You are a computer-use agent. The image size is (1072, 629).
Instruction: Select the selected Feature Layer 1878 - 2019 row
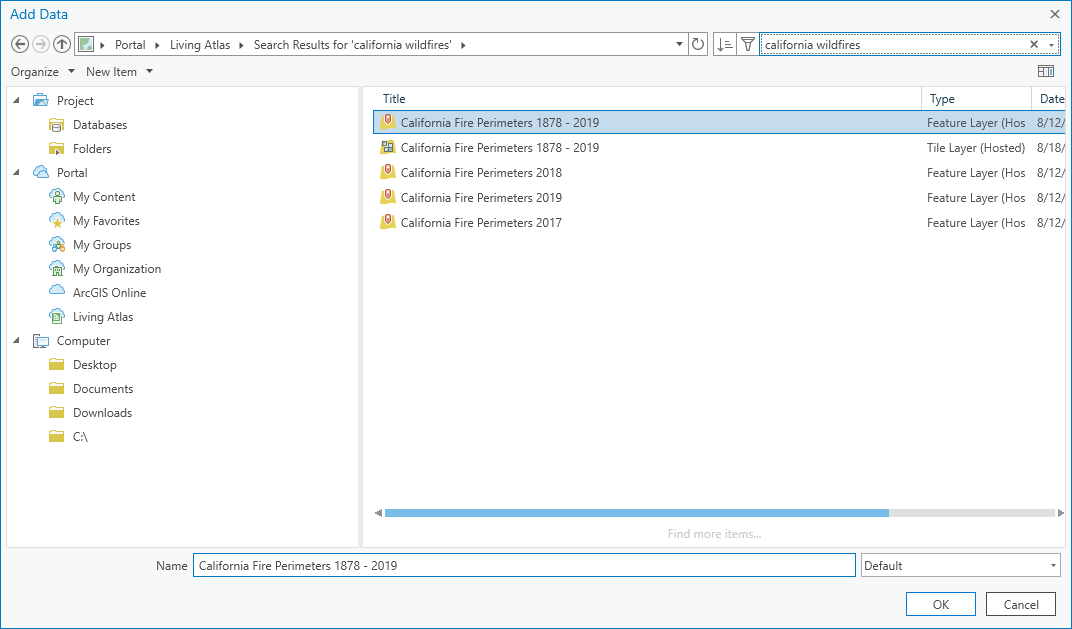pyautogui.click(x=719, y=122)
